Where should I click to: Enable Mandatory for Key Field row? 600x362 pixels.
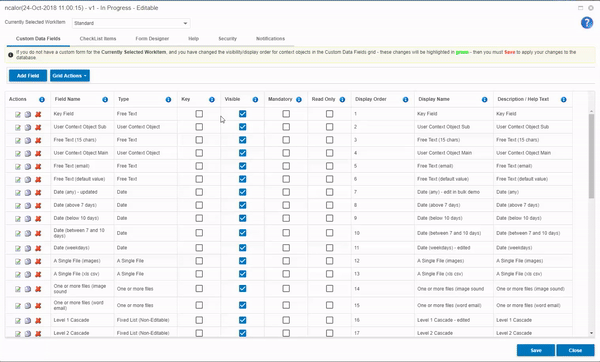tap(286, 114)
